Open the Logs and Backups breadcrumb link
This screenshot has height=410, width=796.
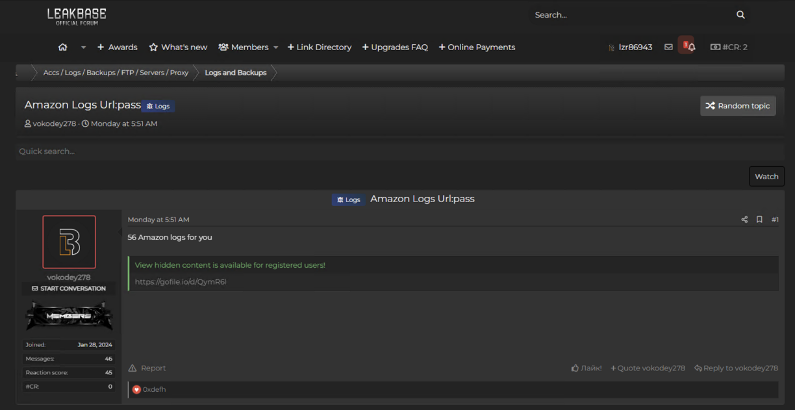click(235, 73)
